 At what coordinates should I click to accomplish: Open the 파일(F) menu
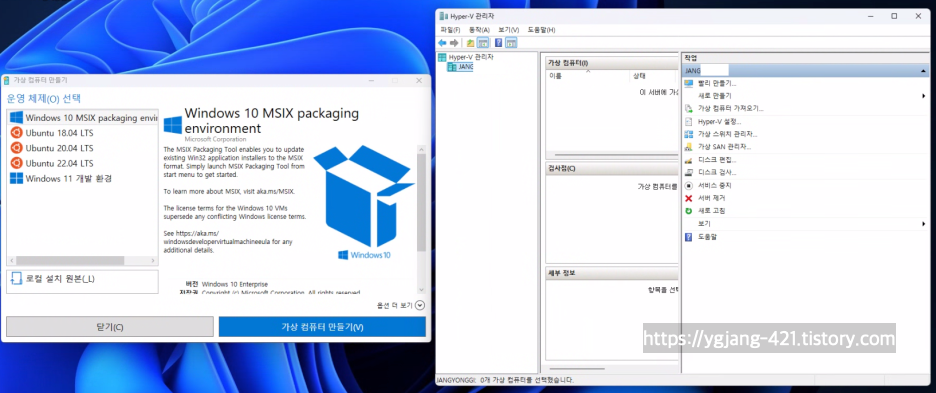coord(450,30)
